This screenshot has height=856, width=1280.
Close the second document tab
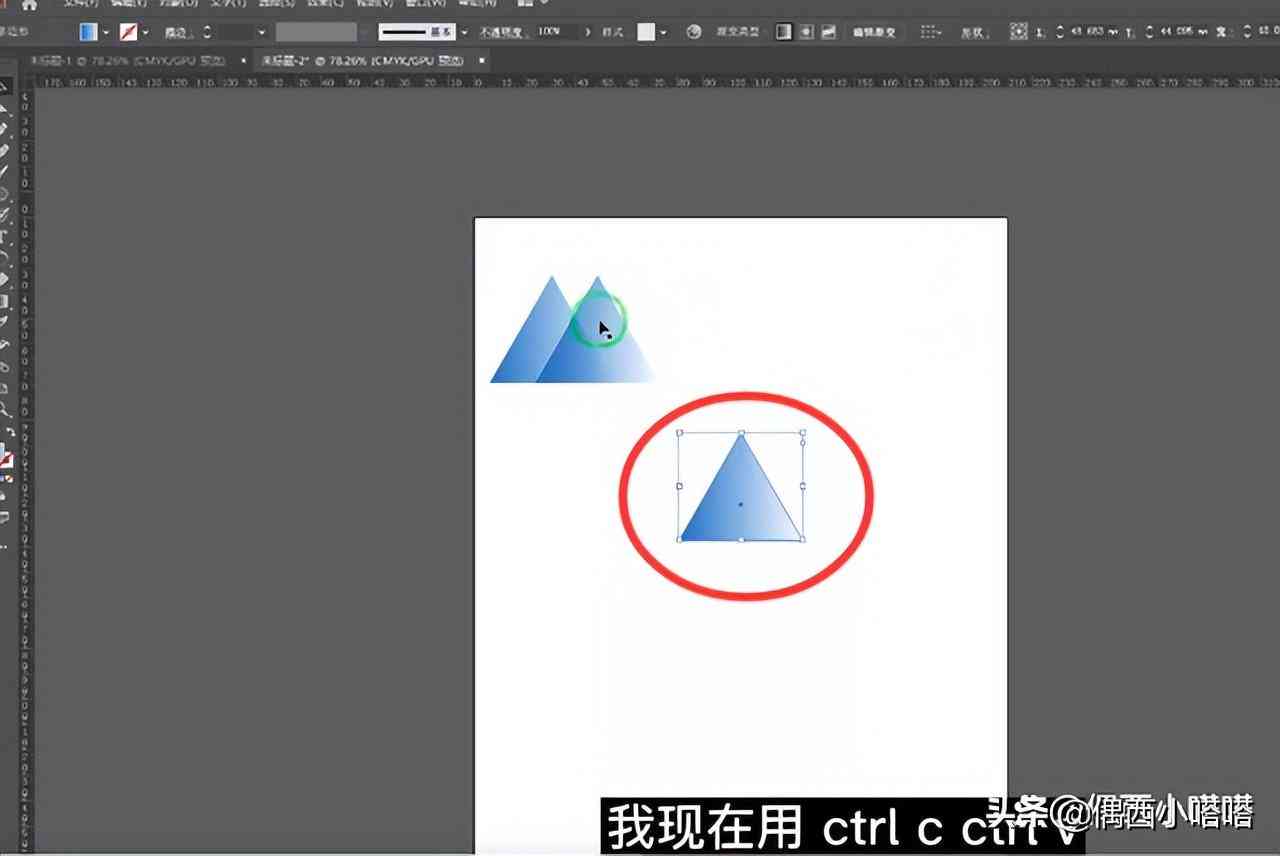pos(482,60)
